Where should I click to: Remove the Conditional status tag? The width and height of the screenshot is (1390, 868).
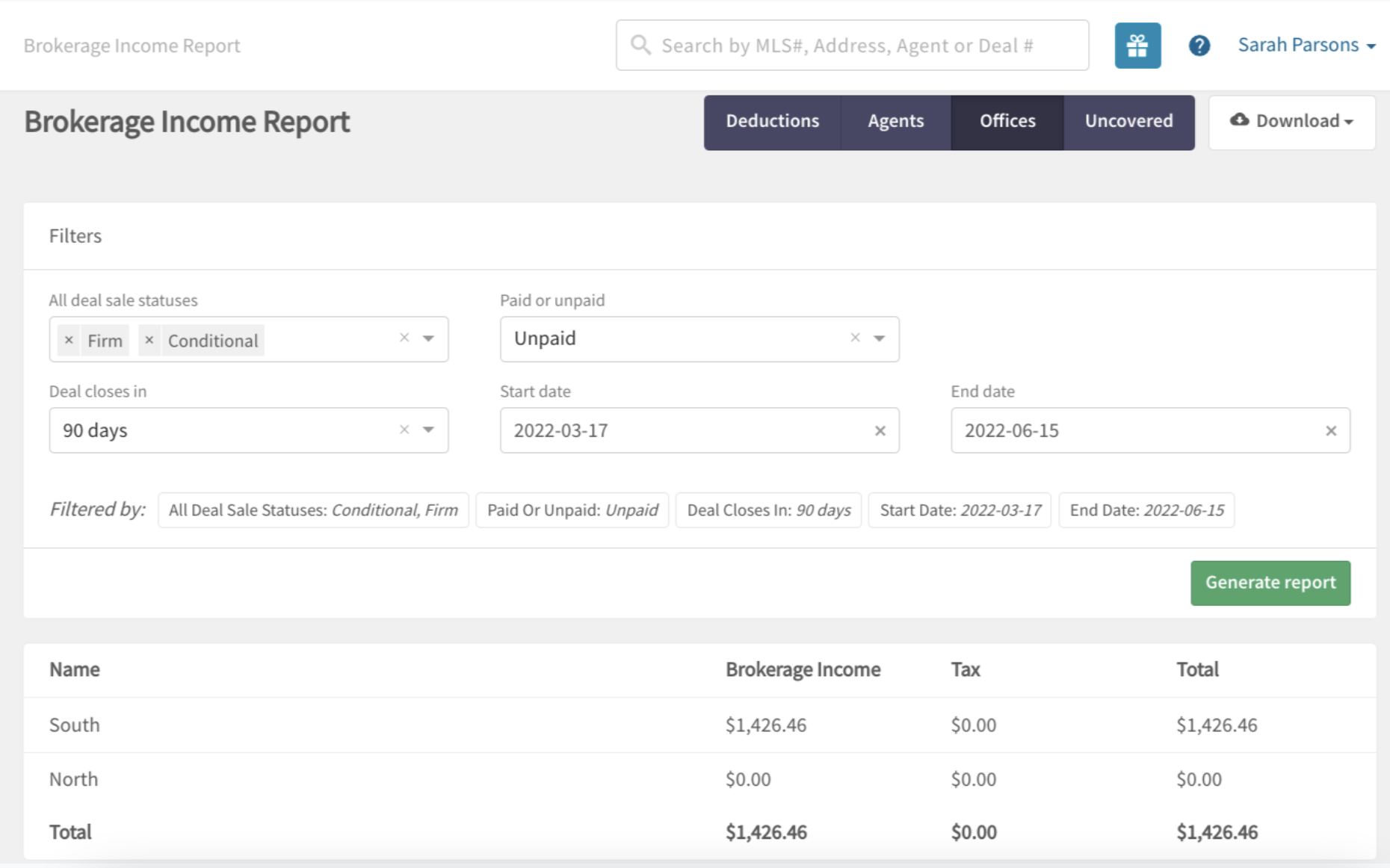click(x=149, y=340)
